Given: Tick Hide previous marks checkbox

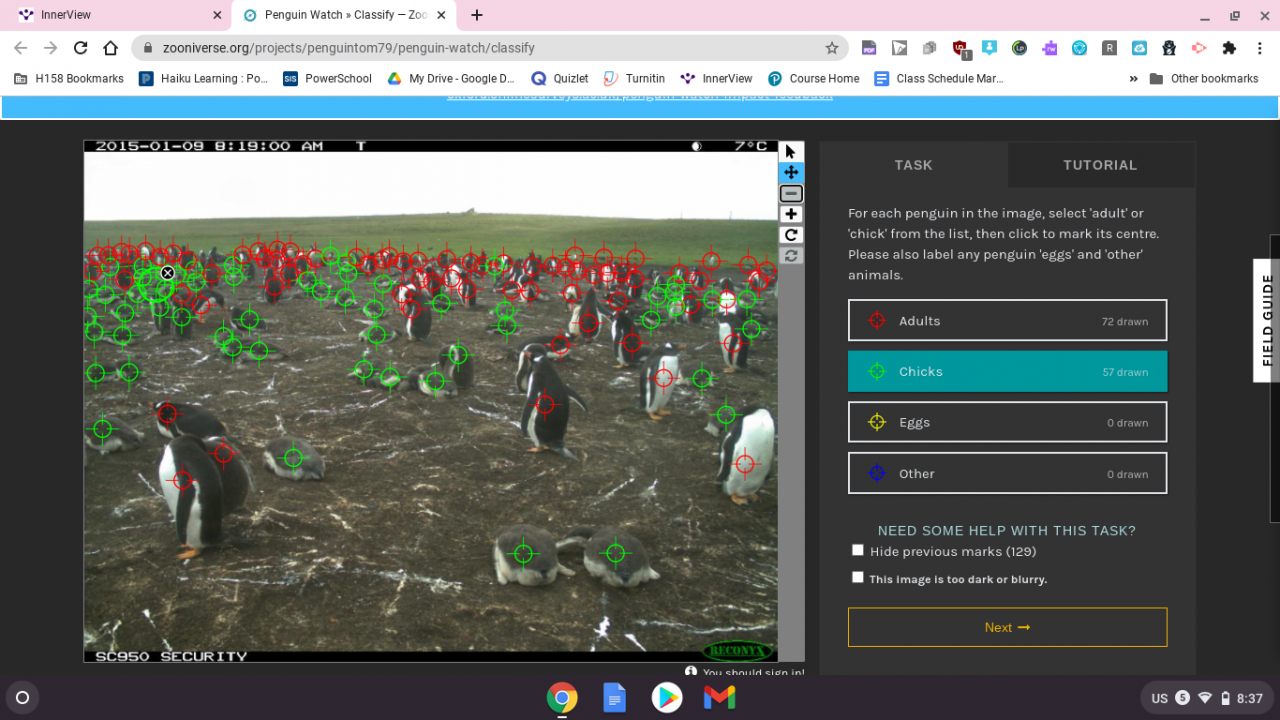Looking at the screenshot, I should 857,550.
